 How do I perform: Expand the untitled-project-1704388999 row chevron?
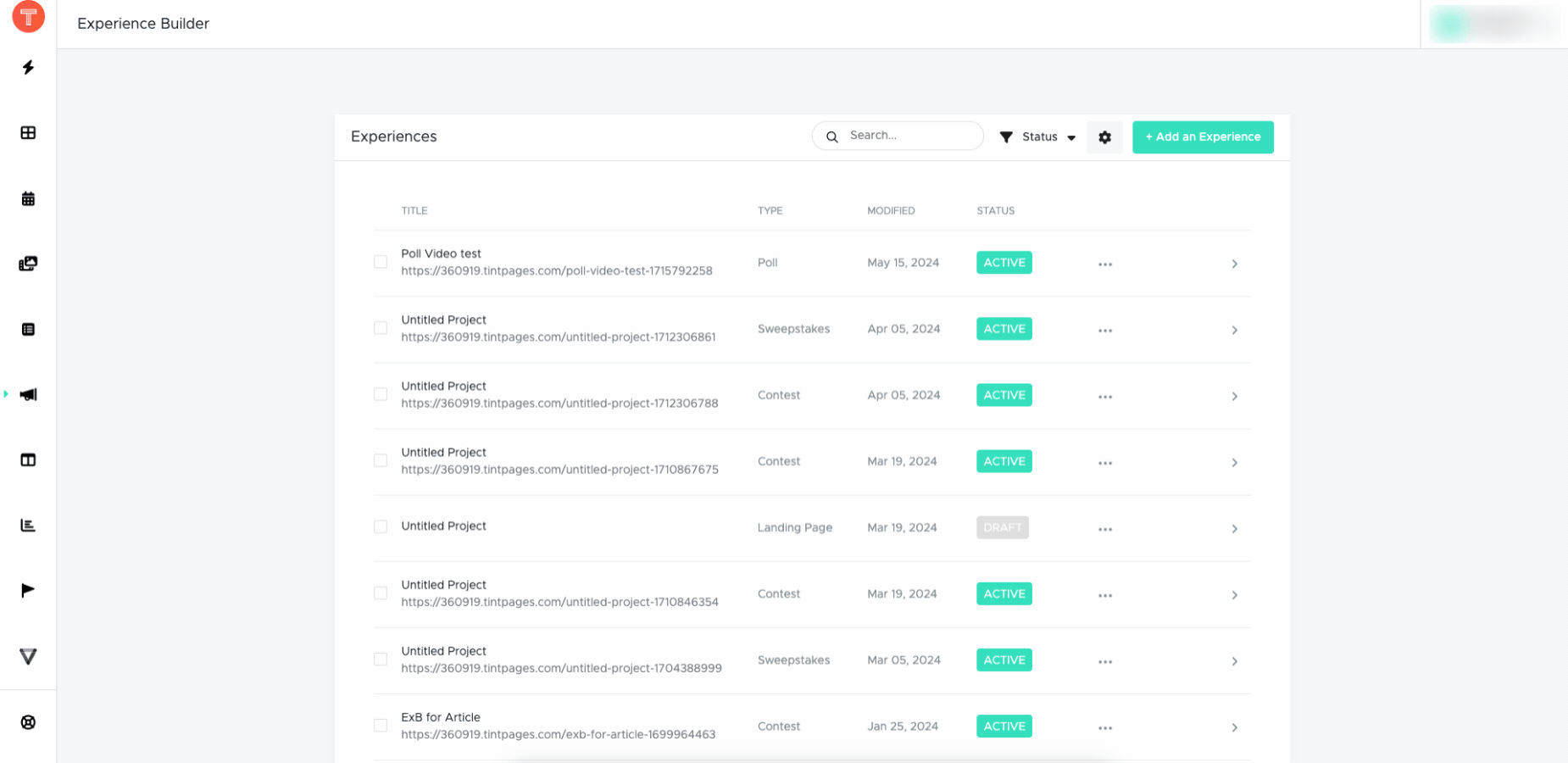pyautogui.click(x=1234, y=660)
